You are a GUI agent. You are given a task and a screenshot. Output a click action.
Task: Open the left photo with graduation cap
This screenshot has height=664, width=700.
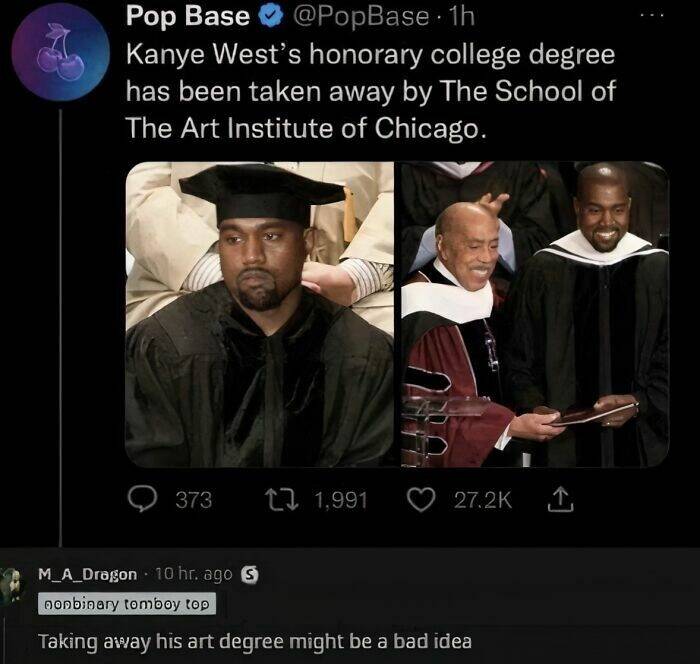260,314
